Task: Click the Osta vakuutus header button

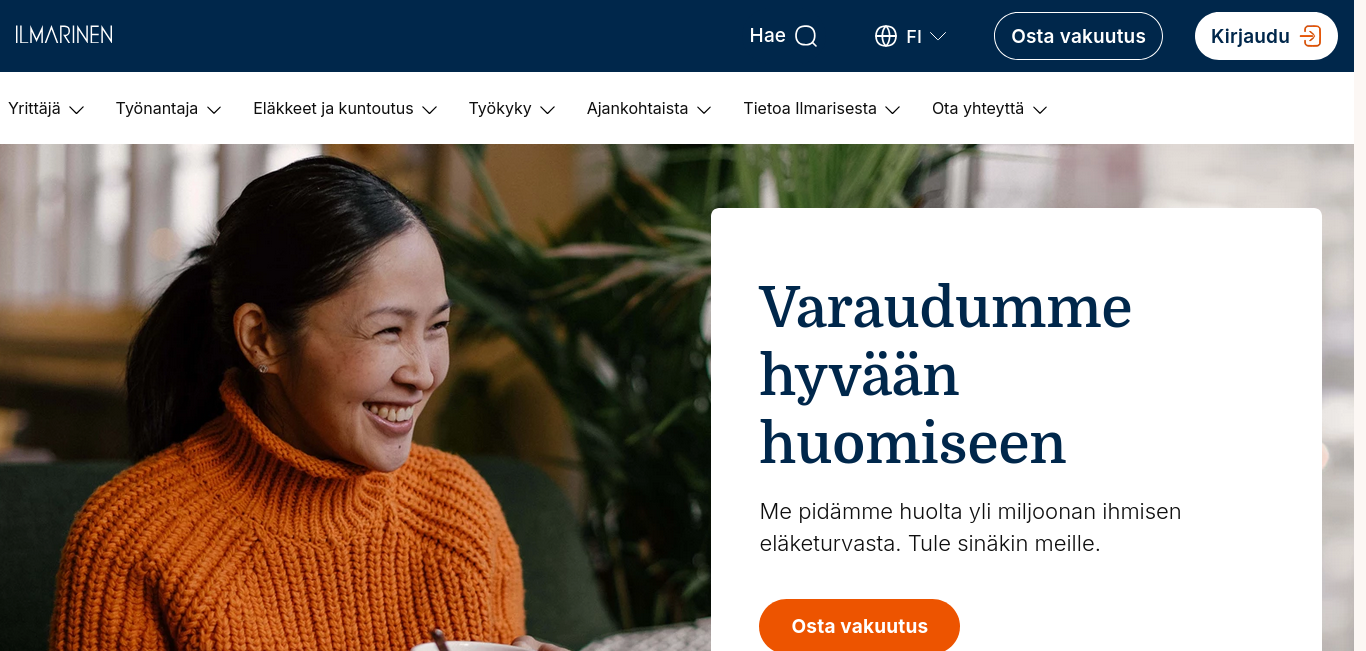Action: click(1078, 36)
